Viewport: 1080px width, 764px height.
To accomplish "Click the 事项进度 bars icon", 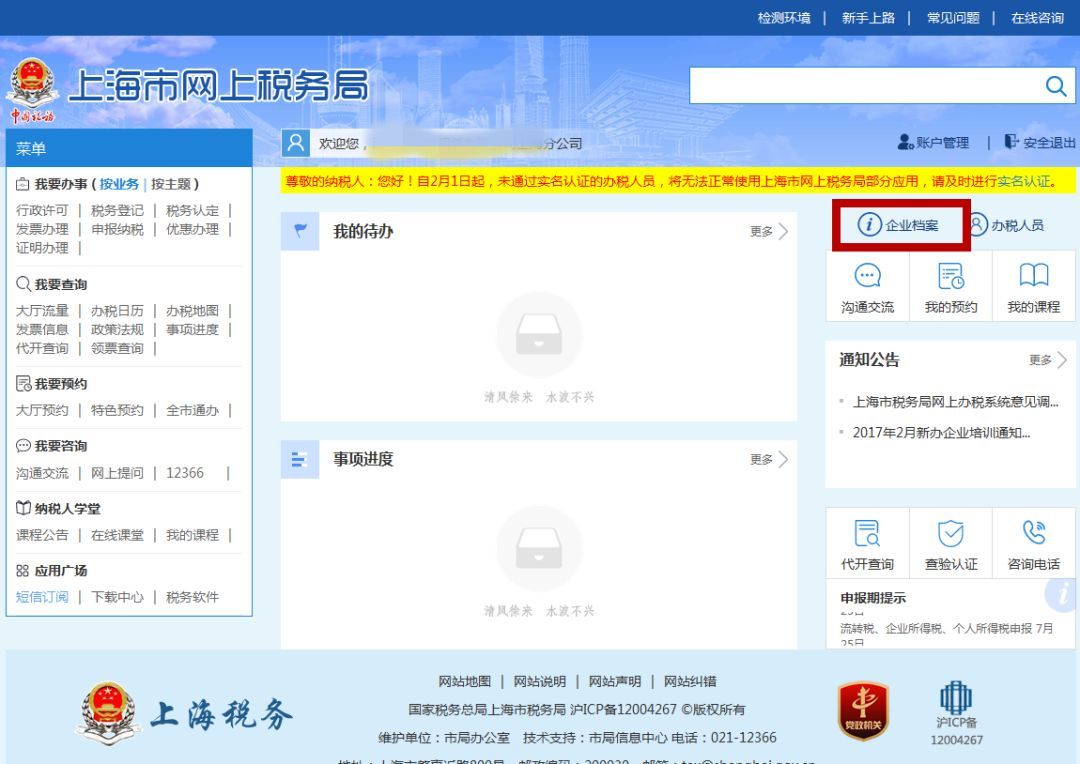I will [x=300, y=460].
